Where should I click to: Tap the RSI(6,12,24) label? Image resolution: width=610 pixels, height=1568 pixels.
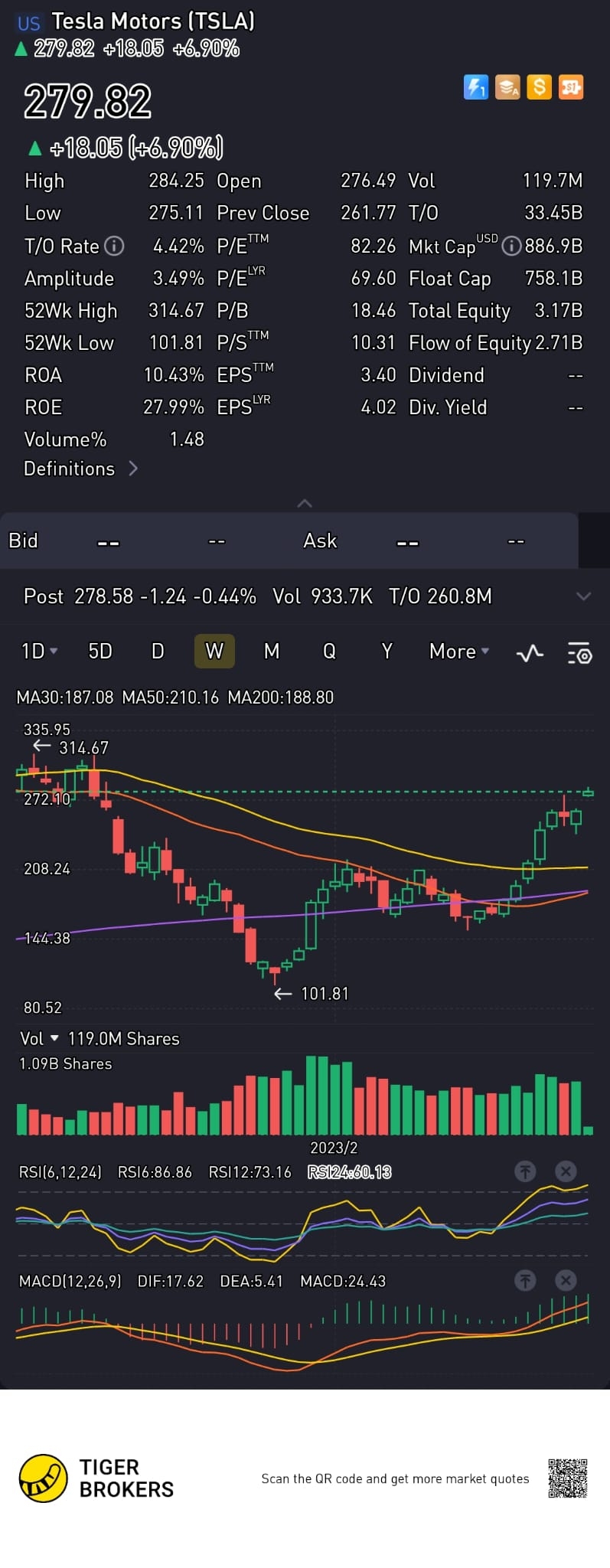60,1172
